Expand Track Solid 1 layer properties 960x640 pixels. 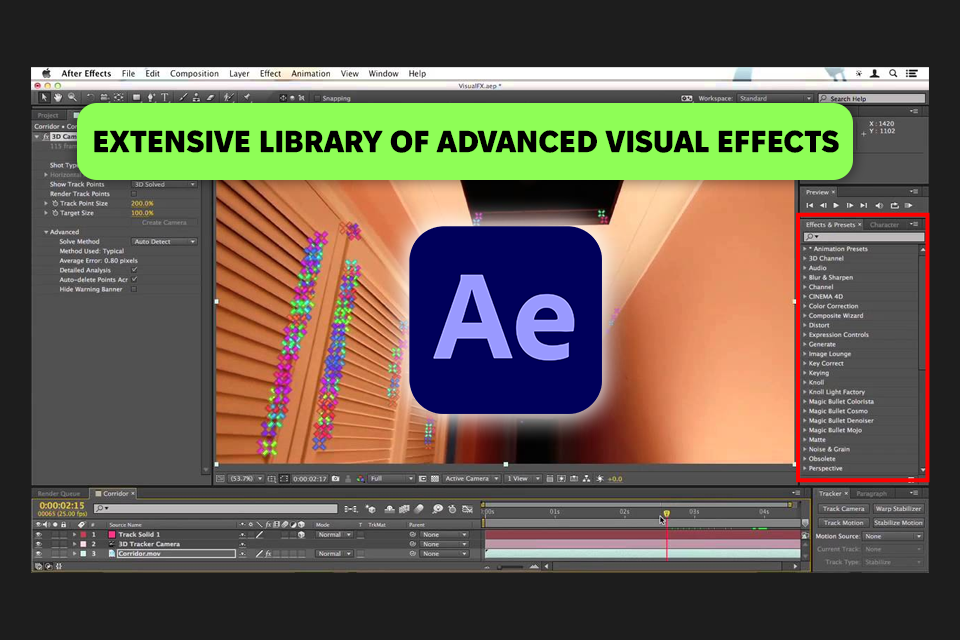coord(75,535)
